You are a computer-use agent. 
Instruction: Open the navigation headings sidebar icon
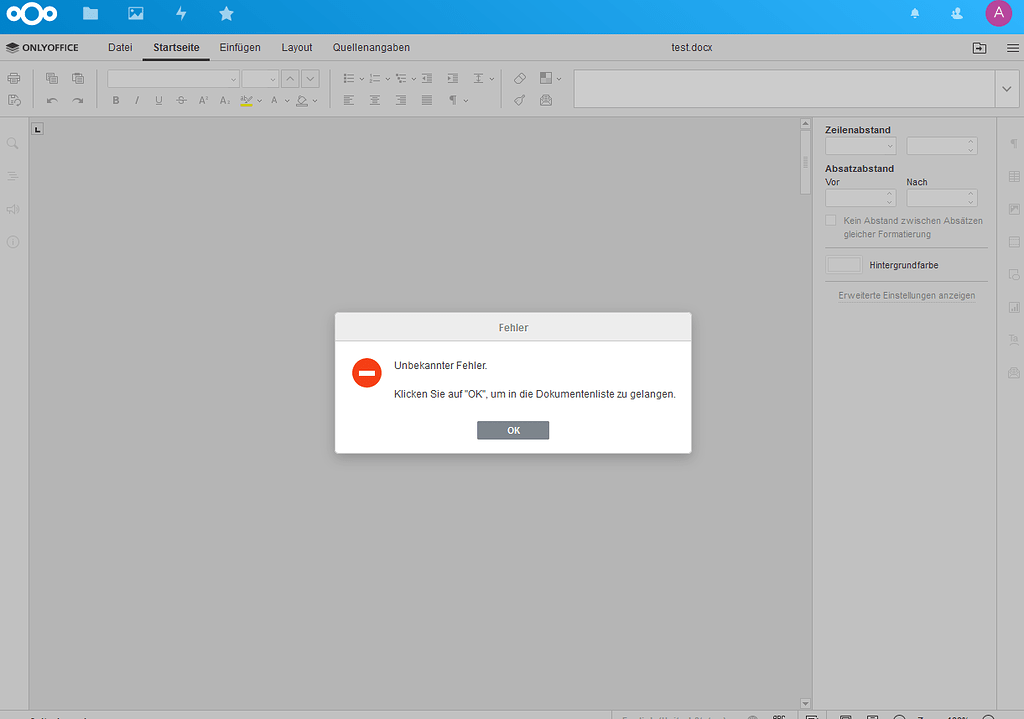click(x=12, y=176)
